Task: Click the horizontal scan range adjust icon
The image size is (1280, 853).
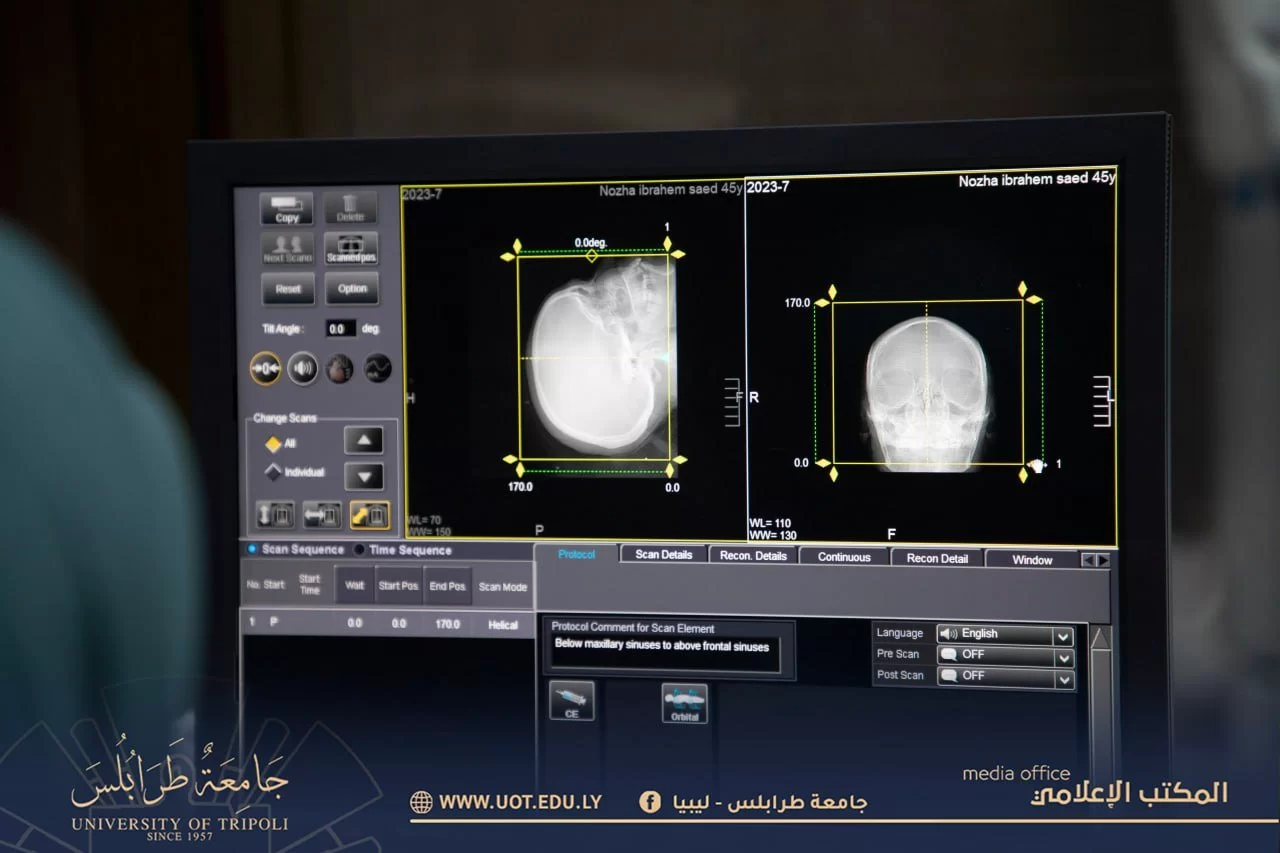Action: (x=322, y=514)
